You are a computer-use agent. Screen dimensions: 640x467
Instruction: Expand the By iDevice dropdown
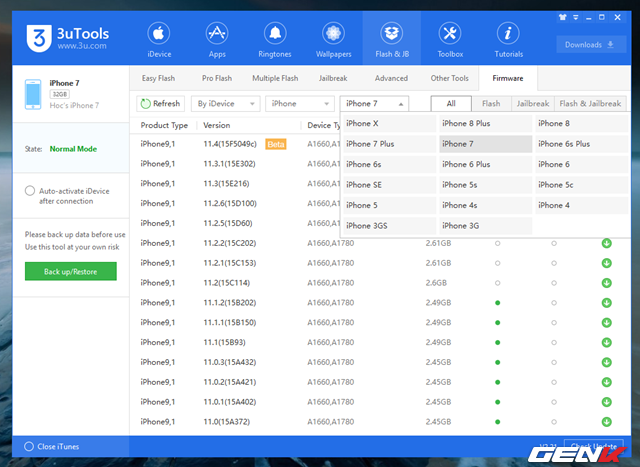pos(226,104)
